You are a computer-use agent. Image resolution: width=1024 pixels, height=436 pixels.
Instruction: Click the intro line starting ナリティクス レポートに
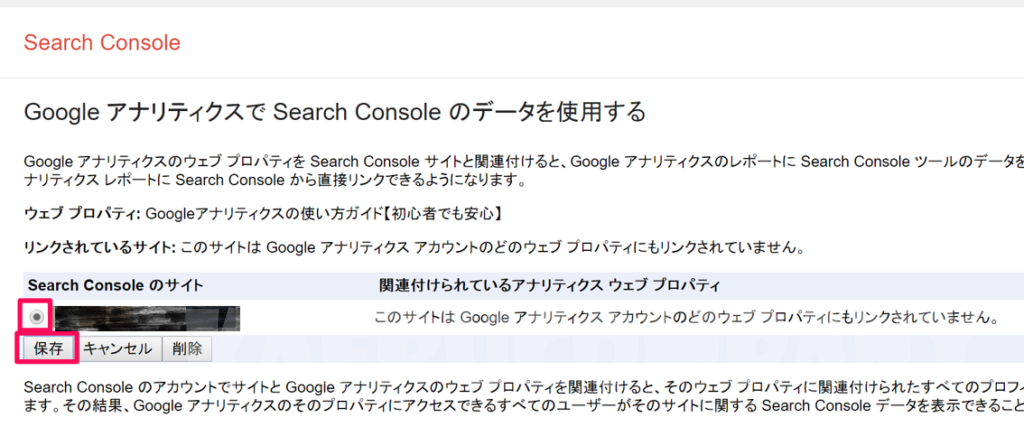click(274, 179)
